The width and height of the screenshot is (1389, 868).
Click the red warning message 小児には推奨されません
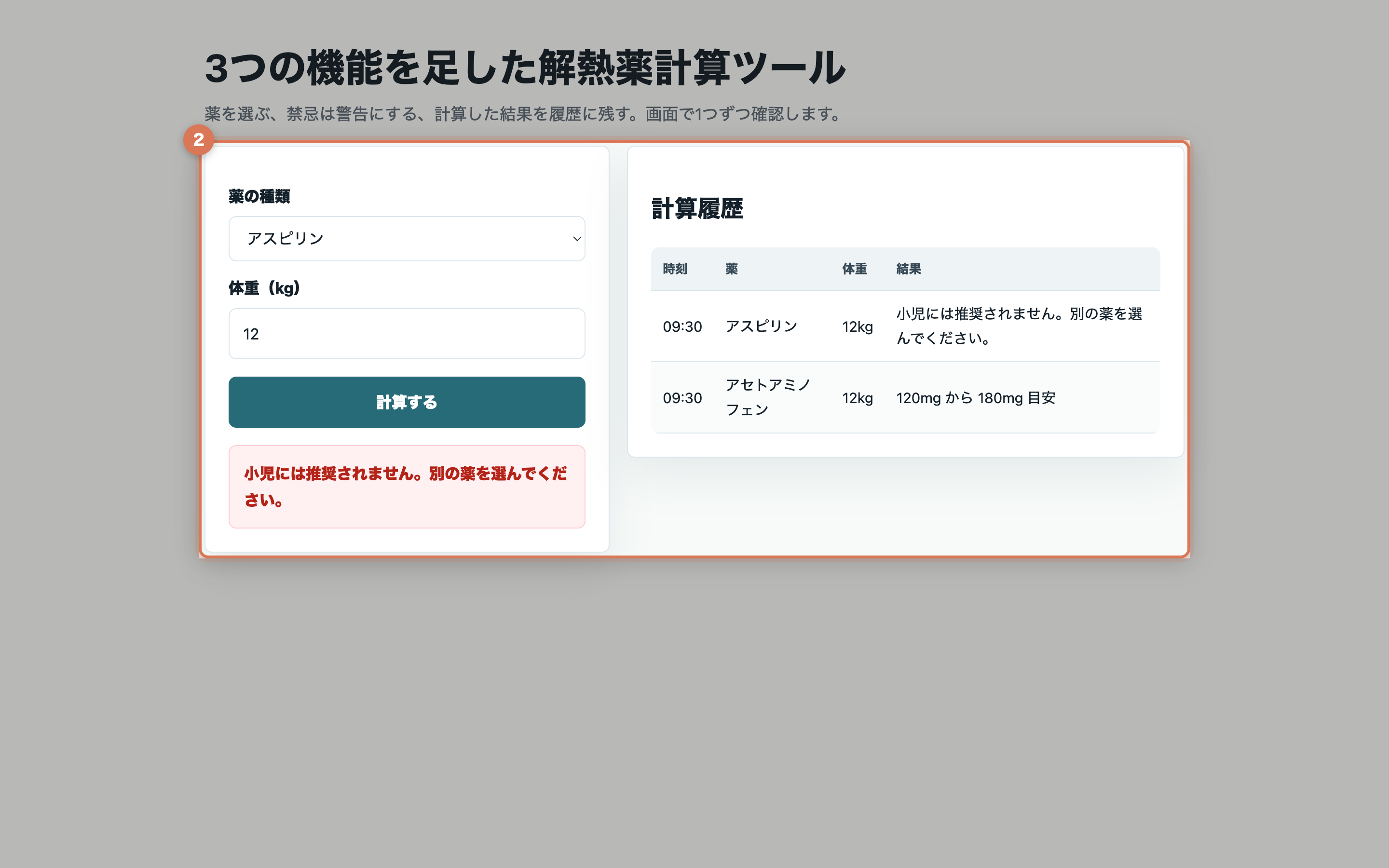tap(407, 486)
